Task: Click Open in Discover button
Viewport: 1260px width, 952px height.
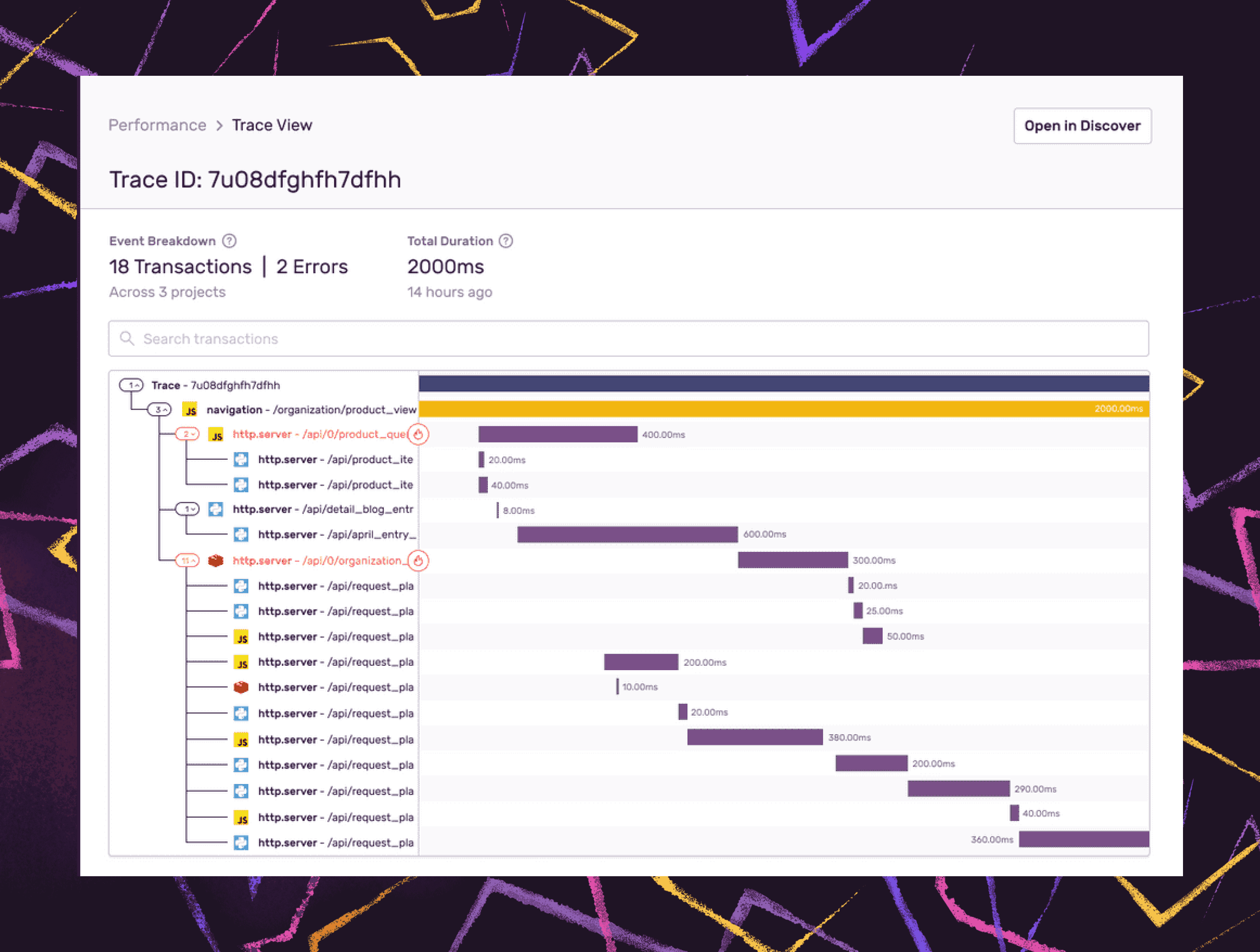Action: pos(1082,126)
